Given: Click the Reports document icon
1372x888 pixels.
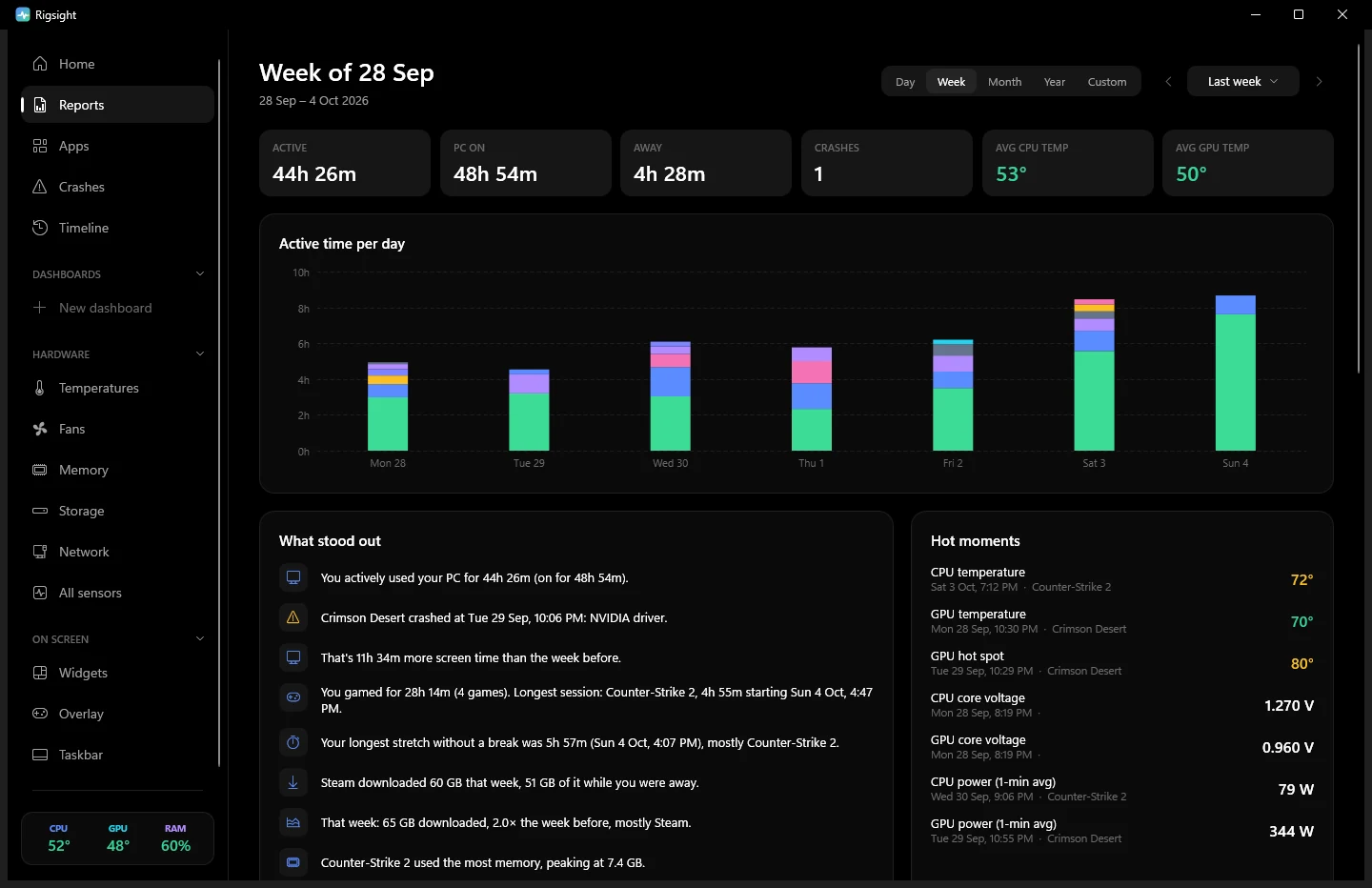Looking at the screenshot, I should pyautogui.click(x=40, y=105).
